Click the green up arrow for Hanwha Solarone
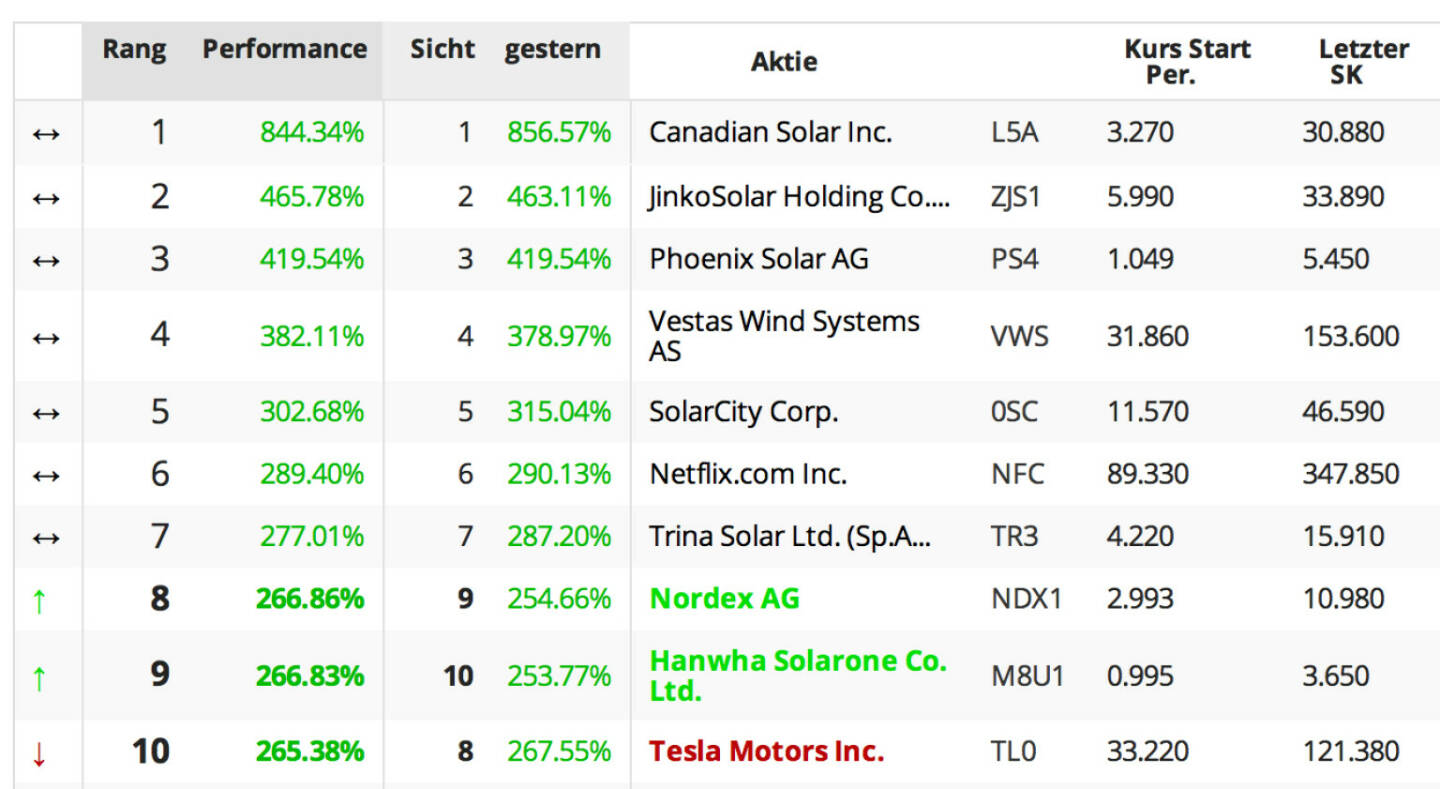Screen dimensions: 1440x789 click(x=39, y=677)
